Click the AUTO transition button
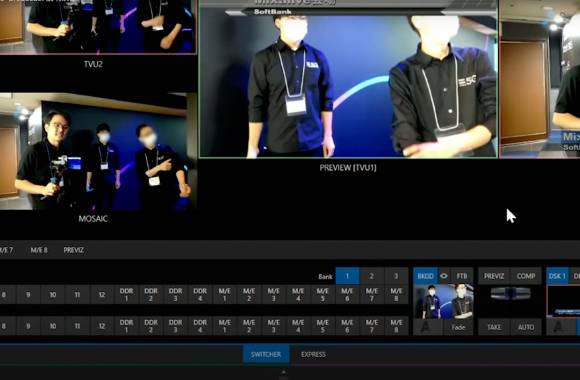The image size is (580, 380). pos(526,327)
